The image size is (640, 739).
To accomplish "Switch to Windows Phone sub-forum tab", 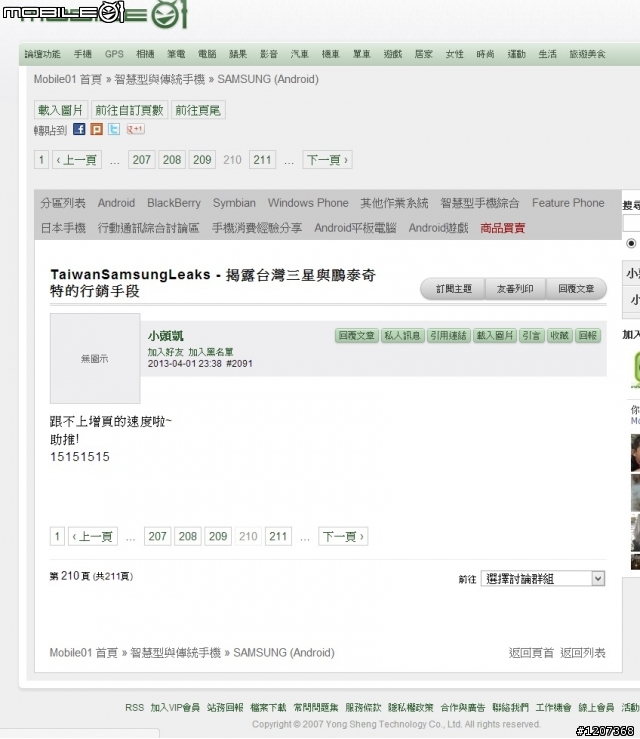I will click(x=308, y=203).
